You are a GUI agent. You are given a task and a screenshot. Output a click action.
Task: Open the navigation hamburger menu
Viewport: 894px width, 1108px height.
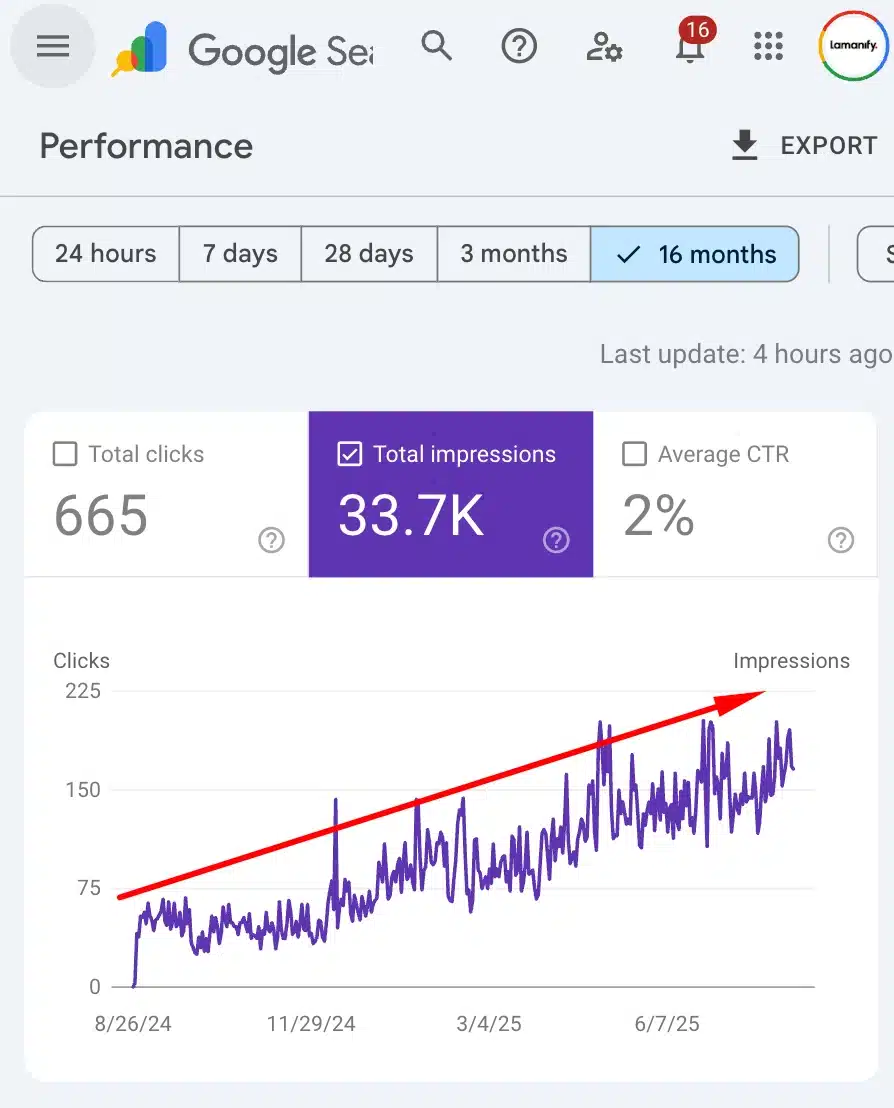click(x=52, y=46)
